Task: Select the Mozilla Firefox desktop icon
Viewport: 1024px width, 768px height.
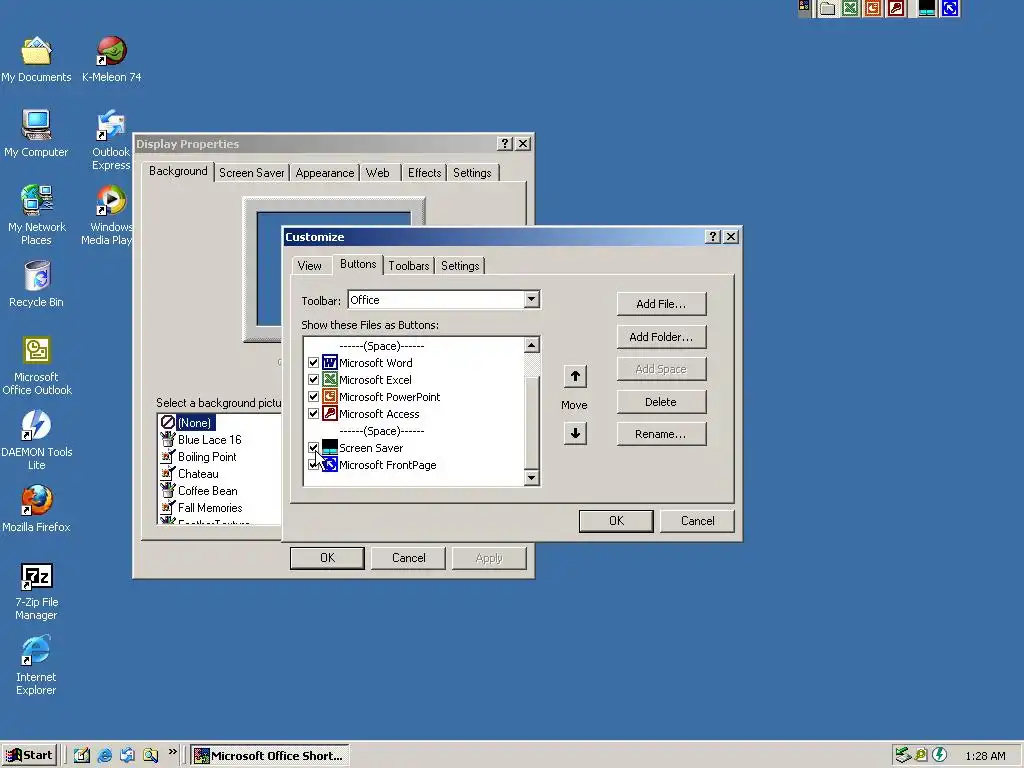Action: 37,509
